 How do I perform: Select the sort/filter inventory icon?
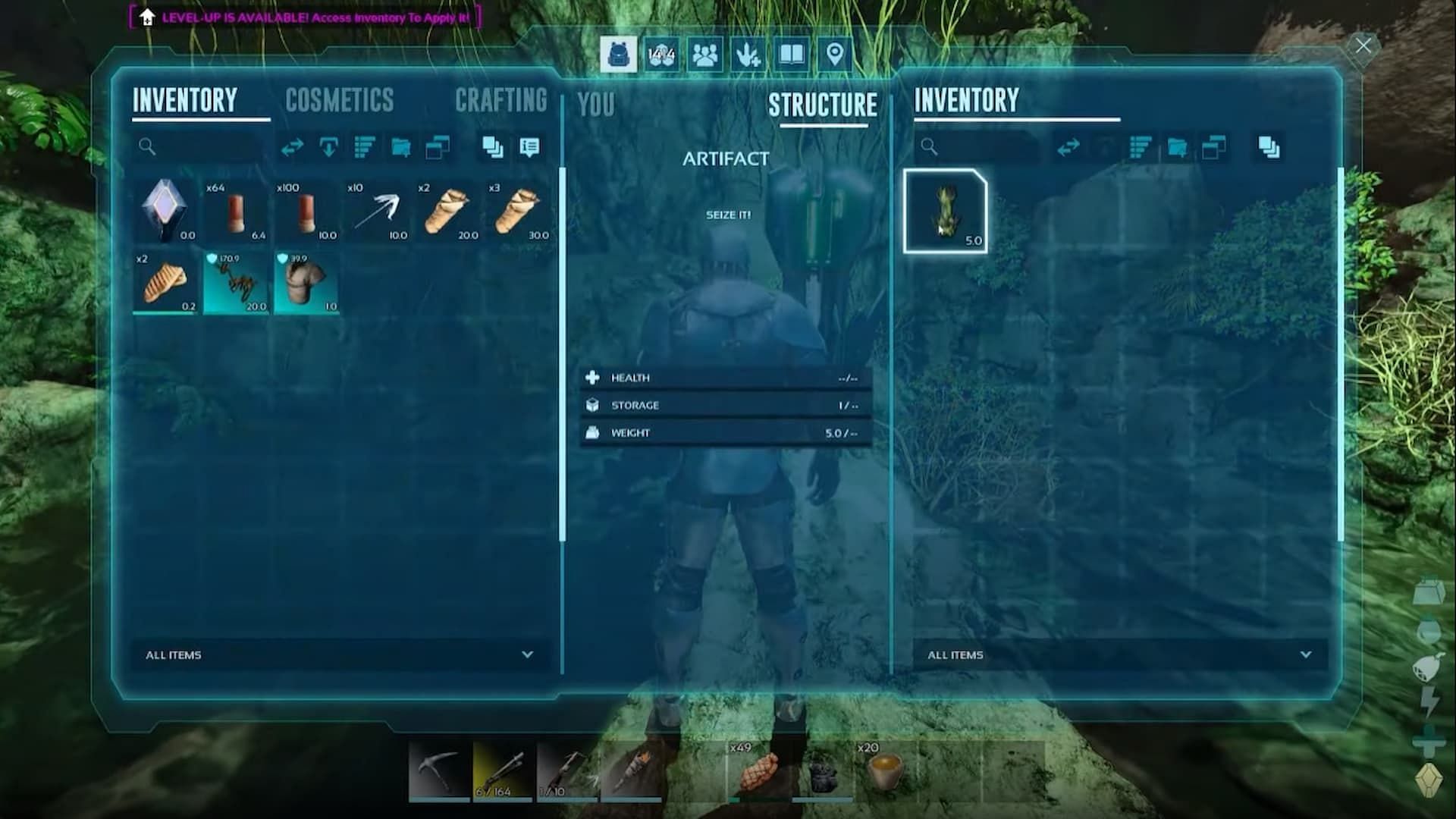click(365, 147)
